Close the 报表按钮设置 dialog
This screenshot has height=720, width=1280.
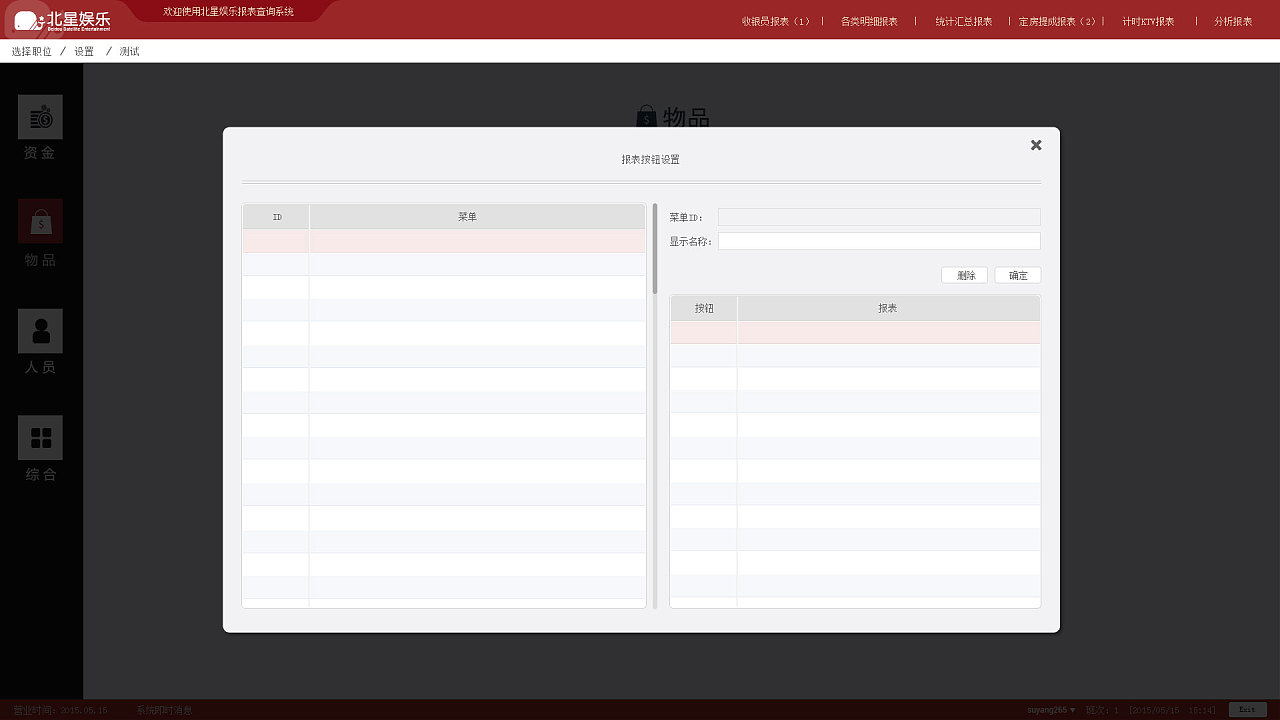click(x=1036, y=145)
